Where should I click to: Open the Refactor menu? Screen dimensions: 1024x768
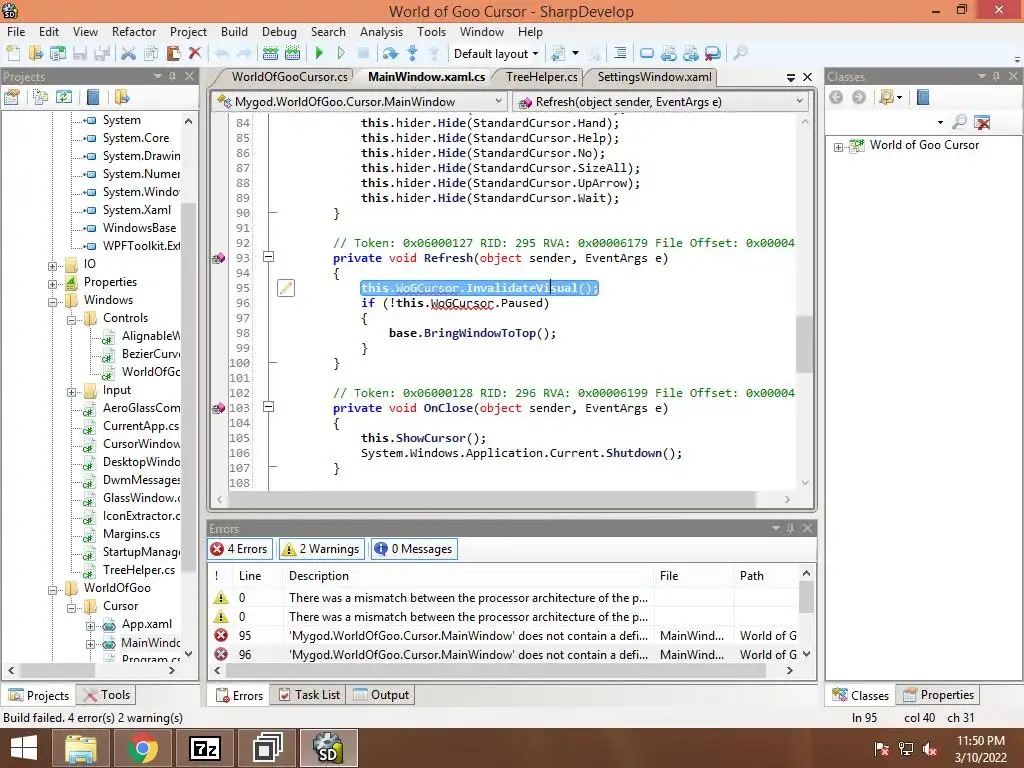[x=134, y=32]
